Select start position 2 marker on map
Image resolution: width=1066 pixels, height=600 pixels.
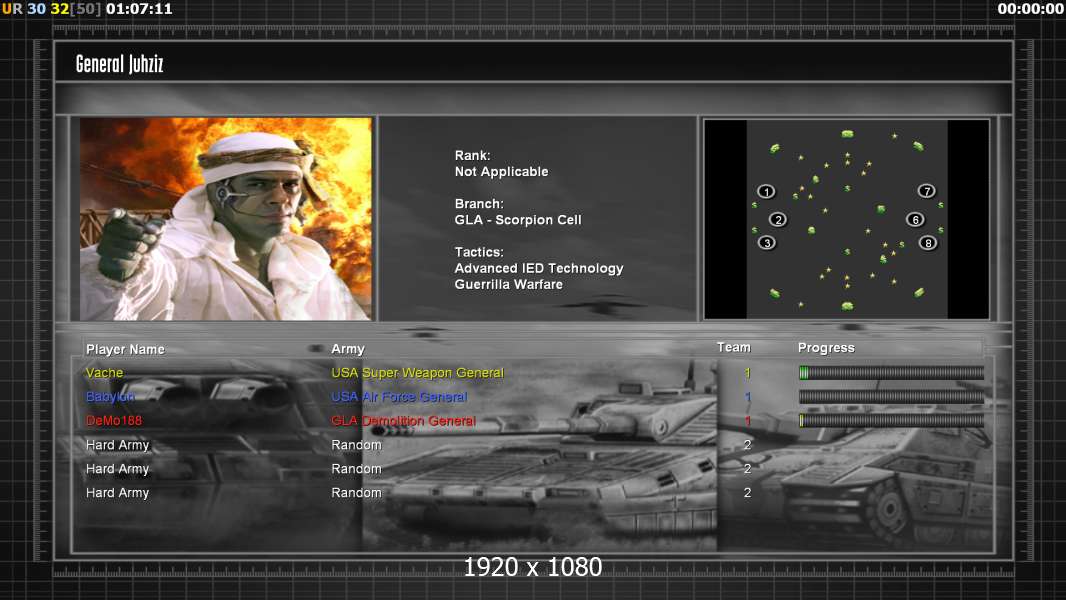point(778,220)
